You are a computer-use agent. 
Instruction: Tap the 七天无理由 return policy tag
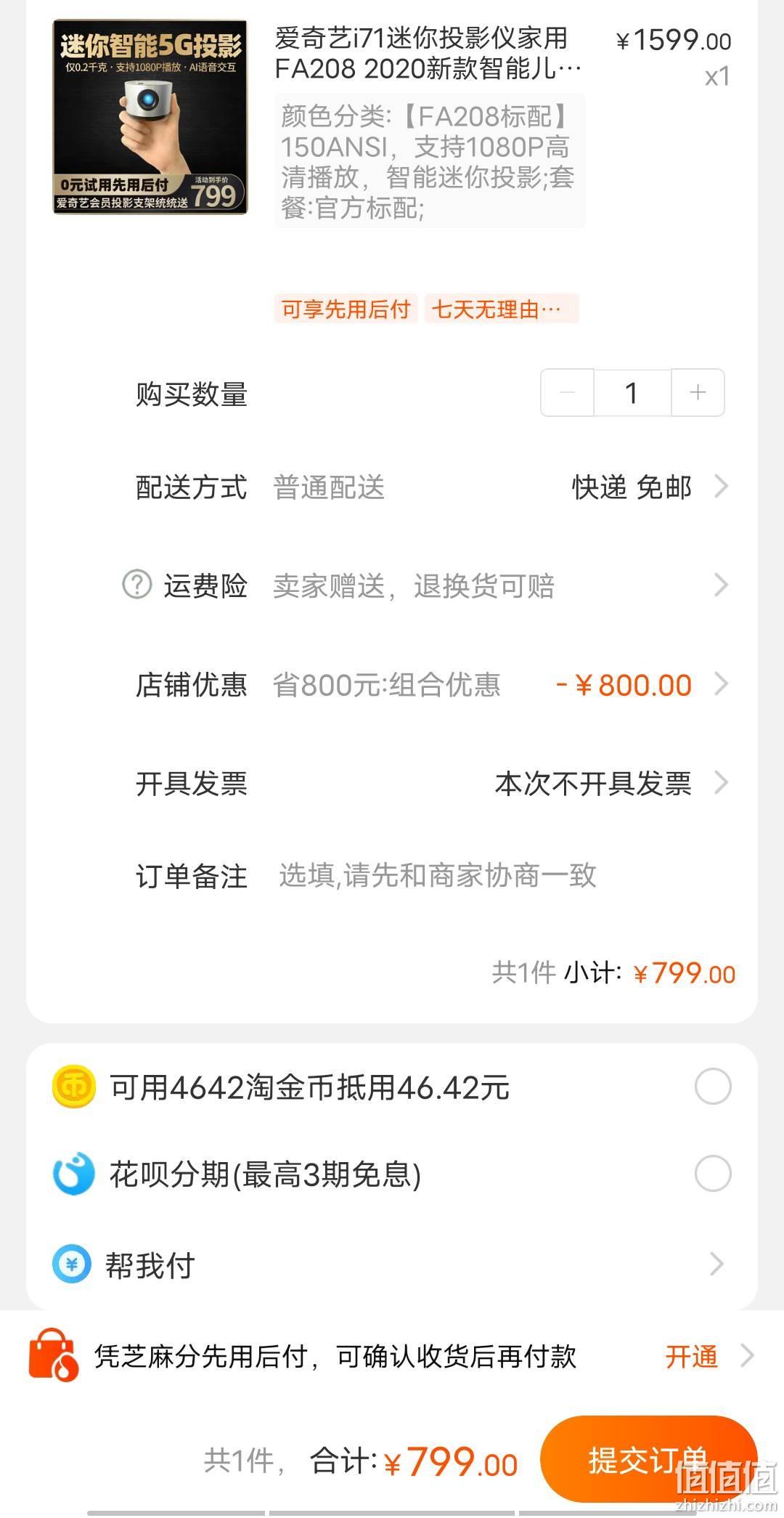502,309
